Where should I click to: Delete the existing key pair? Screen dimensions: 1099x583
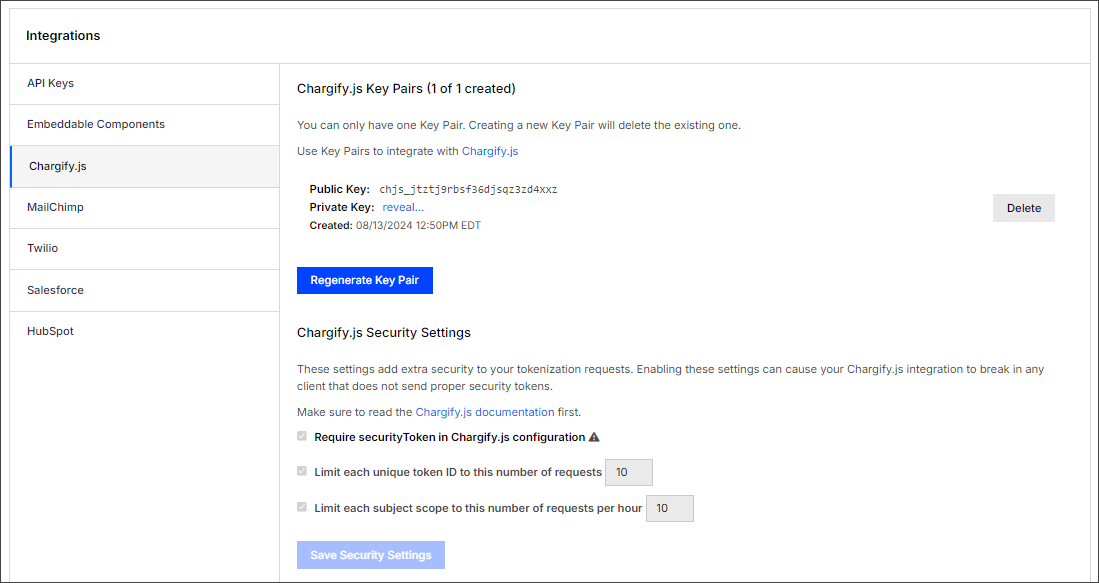click(x=1023, y=208)
